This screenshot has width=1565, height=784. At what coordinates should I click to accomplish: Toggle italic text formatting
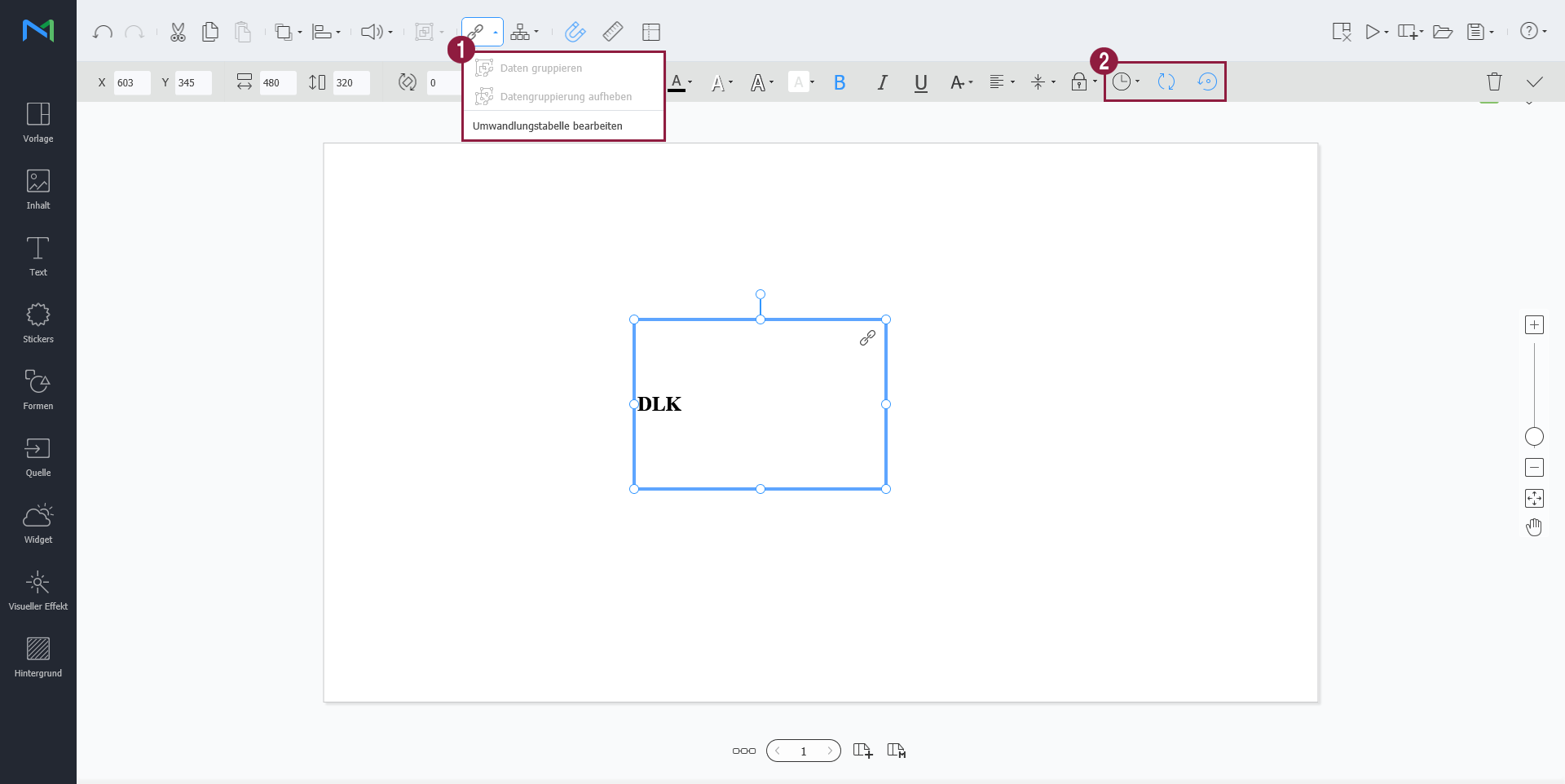click(881, 82)
